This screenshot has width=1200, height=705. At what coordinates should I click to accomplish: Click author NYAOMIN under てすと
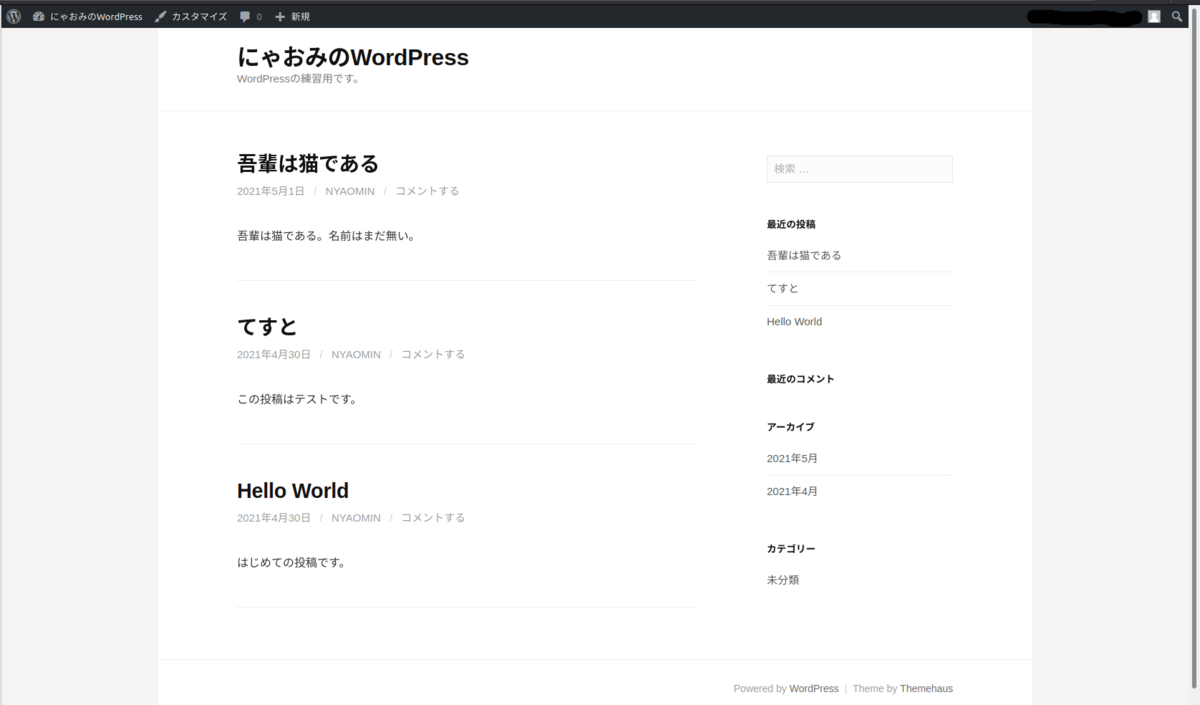pyautogui.click(x=356, y=354)
